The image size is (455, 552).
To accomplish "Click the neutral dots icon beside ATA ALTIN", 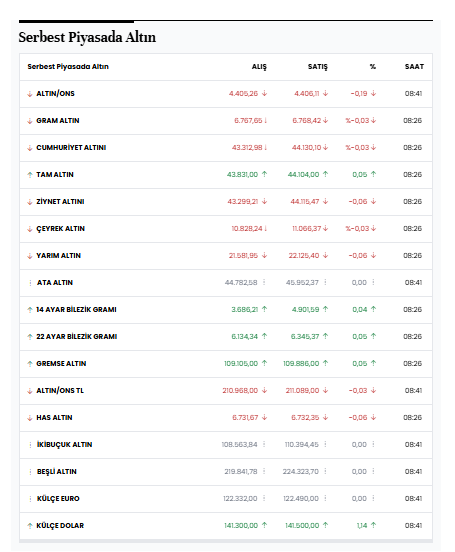I will (30, 283).
